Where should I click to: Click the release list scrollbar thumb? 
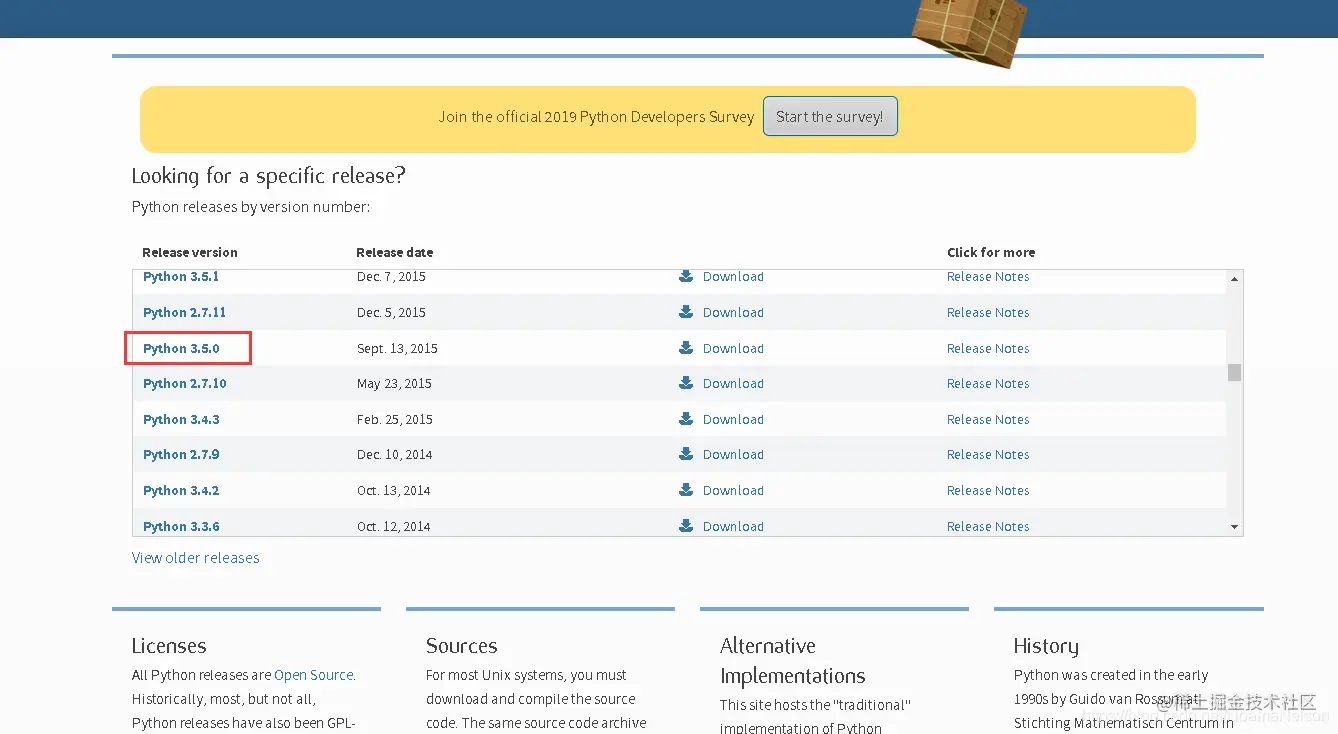(x=1235, y=372)
